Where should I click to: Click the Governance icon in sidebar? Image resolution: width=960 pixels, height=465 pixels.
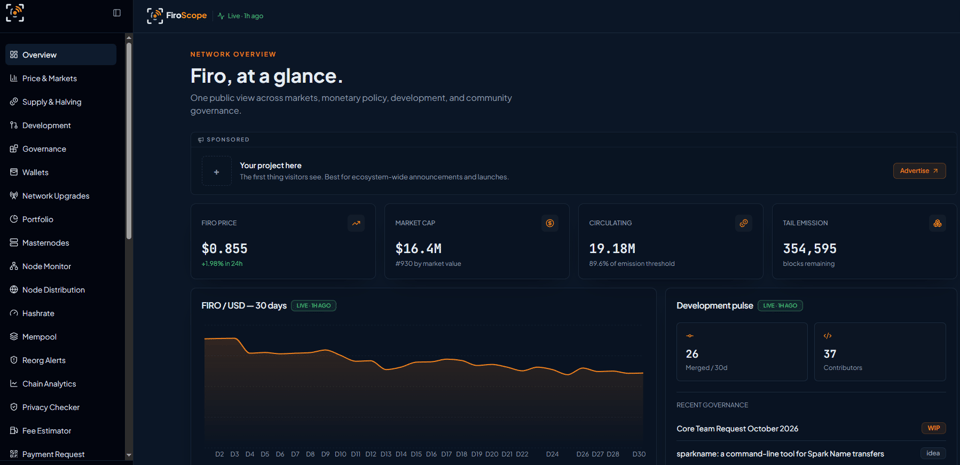tap(13, 149)
